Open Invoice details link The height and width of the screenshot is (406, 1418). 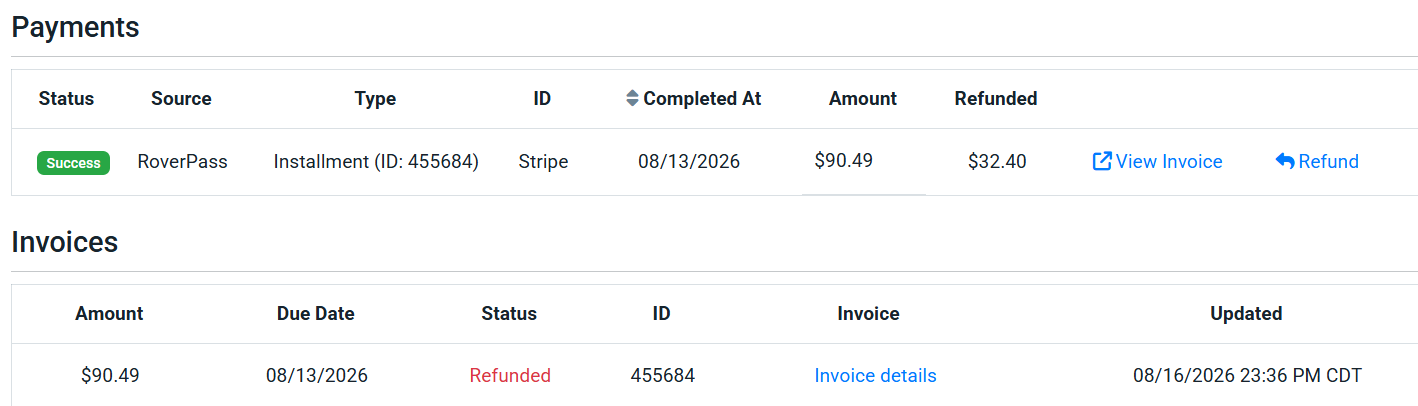[x=875, y=376]
